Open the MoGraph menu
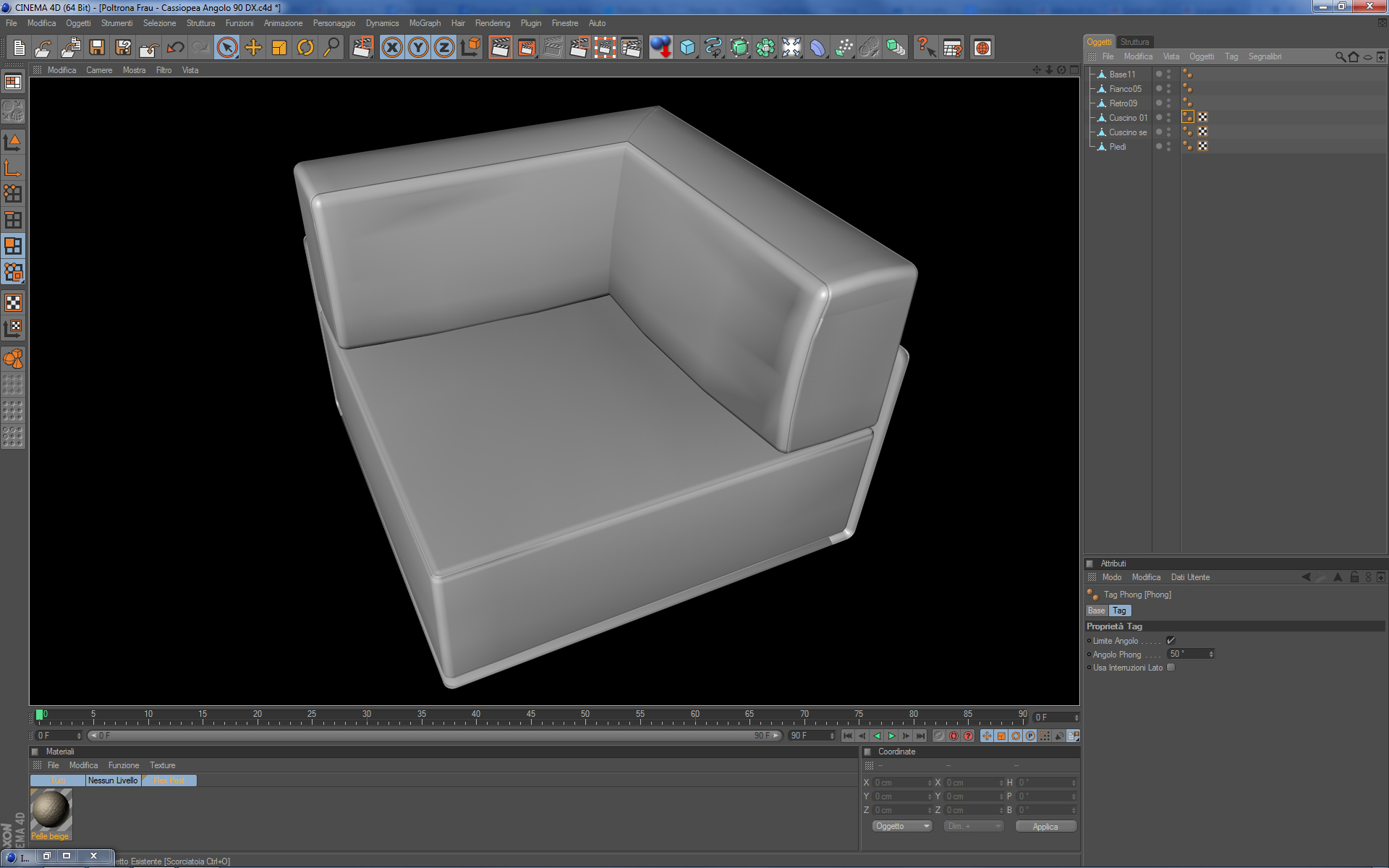The image size is (1389, 868). [x=425, y=23]
